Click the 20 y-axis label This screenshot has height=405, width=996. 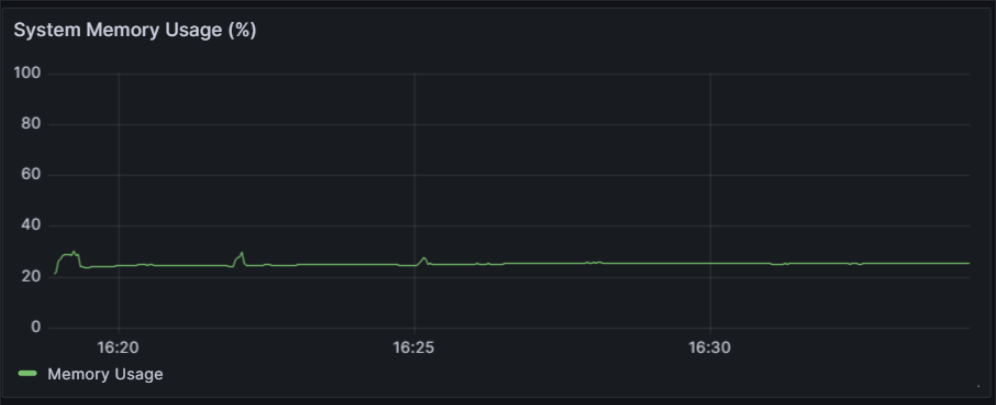click(31, 277)
